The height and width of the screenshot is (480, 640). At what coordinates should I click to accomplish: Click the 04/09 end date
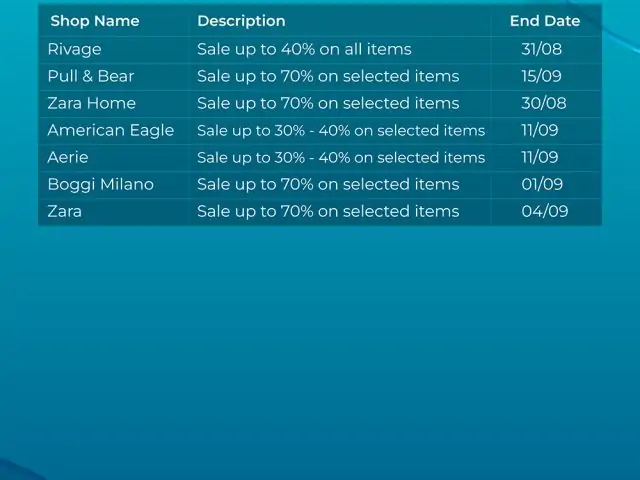544,211
